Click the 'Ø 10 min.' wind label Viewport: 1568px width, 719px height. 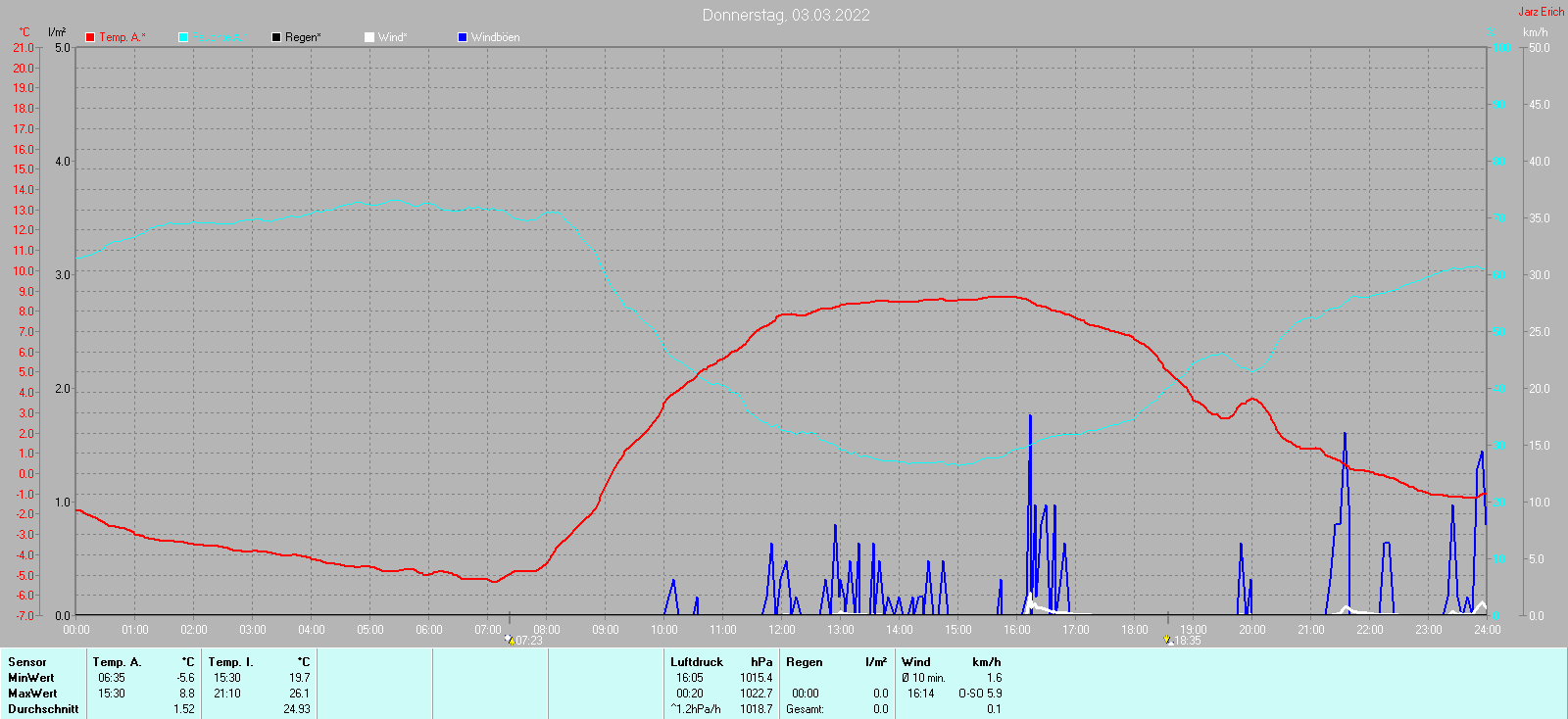click(x=924, y=678)
